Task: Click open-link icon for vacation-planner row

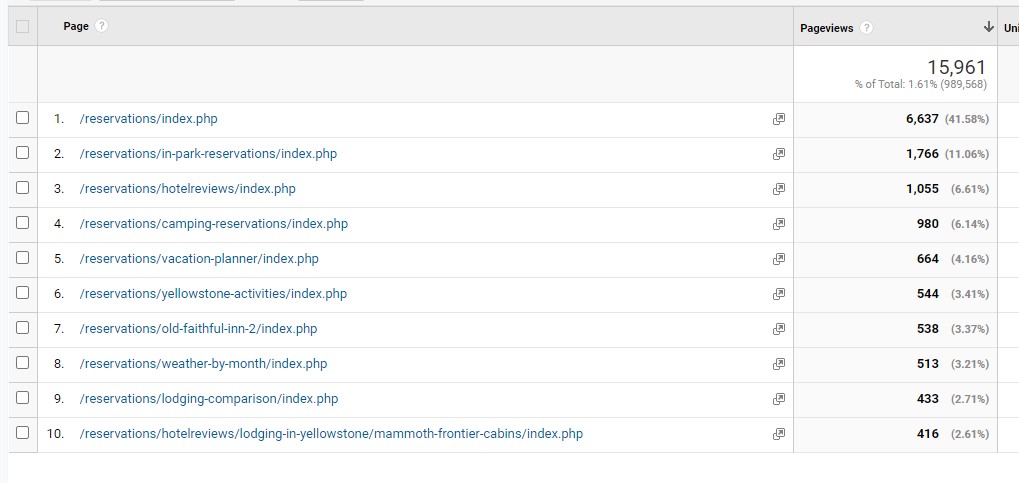Action: 778,259
